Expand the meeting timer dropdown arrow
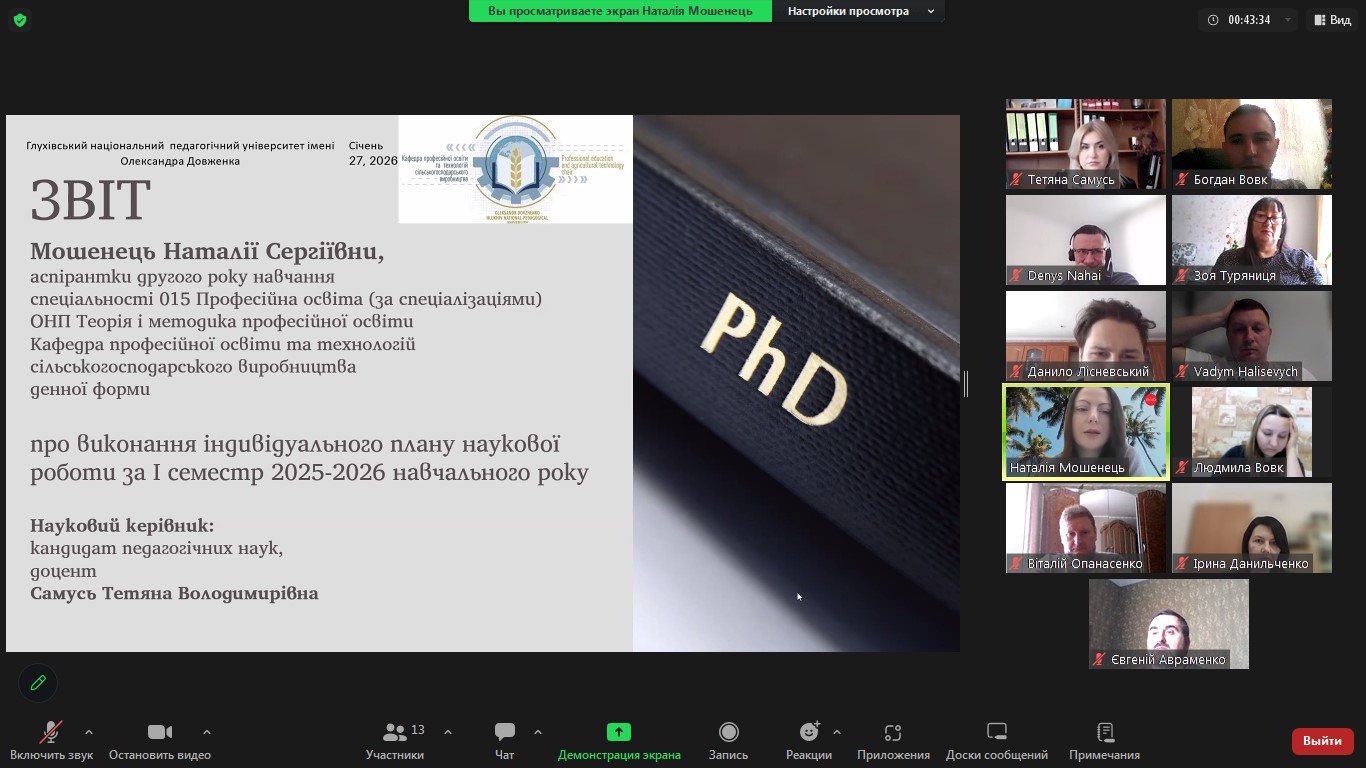Image resolution: width=1366 pixels, height=768 pixels. point(1288,20)
